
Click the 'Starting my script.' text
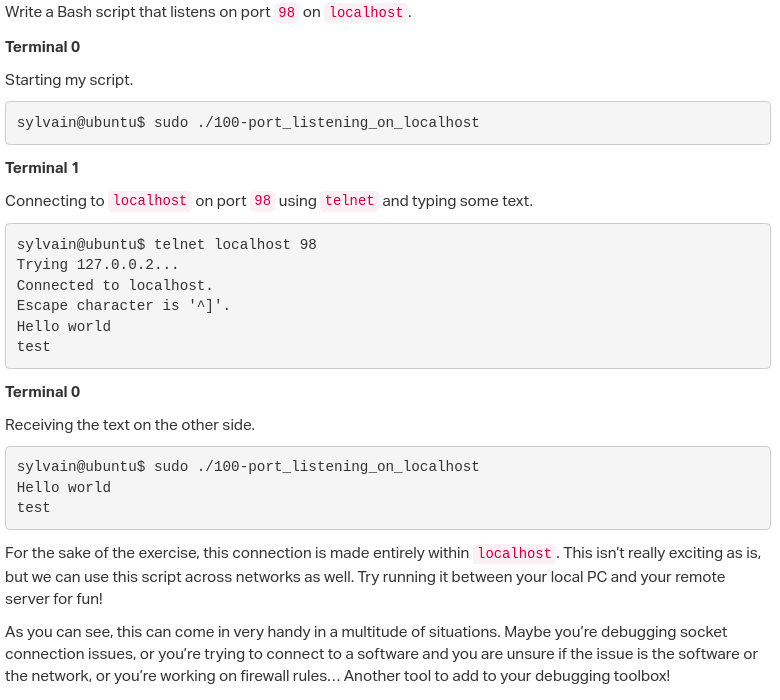point(69,80)
